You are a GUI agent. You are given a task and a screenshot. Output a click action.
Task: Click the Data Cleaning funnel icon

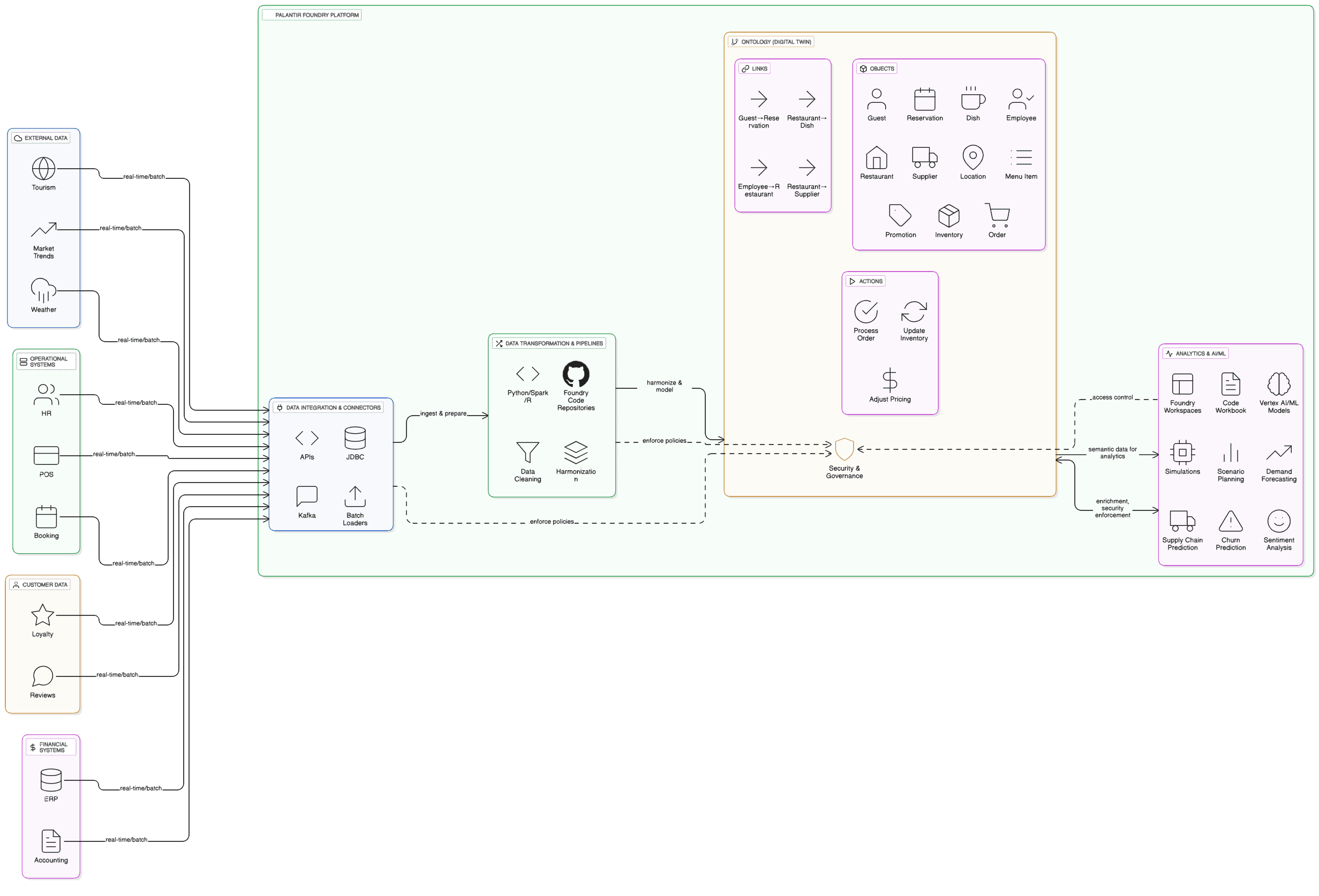(x=527, y=452)
